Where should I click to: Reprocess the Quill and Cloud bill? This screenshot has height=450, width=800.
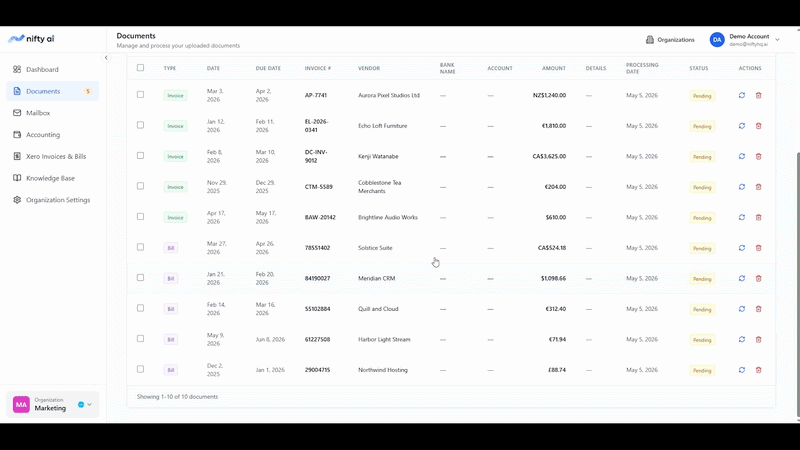tap(742, 309)
